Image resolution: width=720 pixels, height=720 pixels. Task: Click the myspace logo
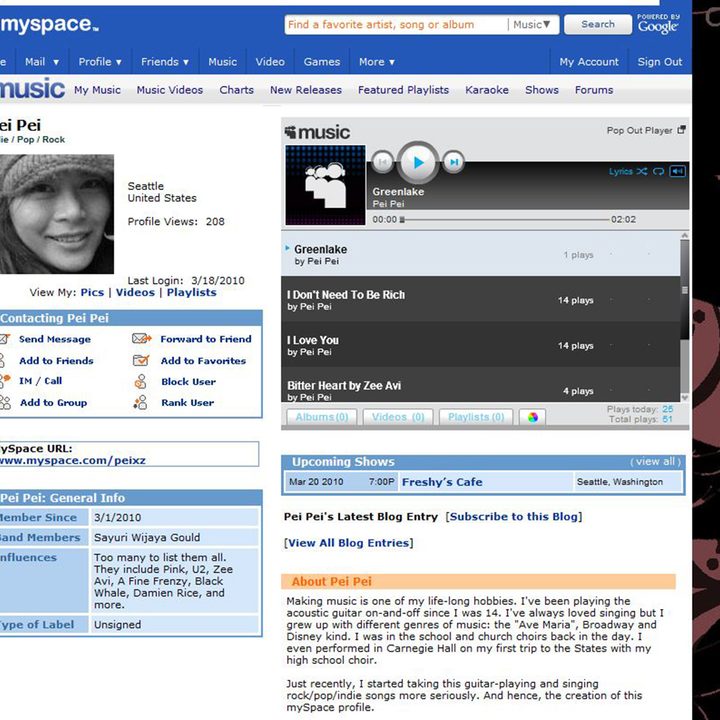click(48, 24)
